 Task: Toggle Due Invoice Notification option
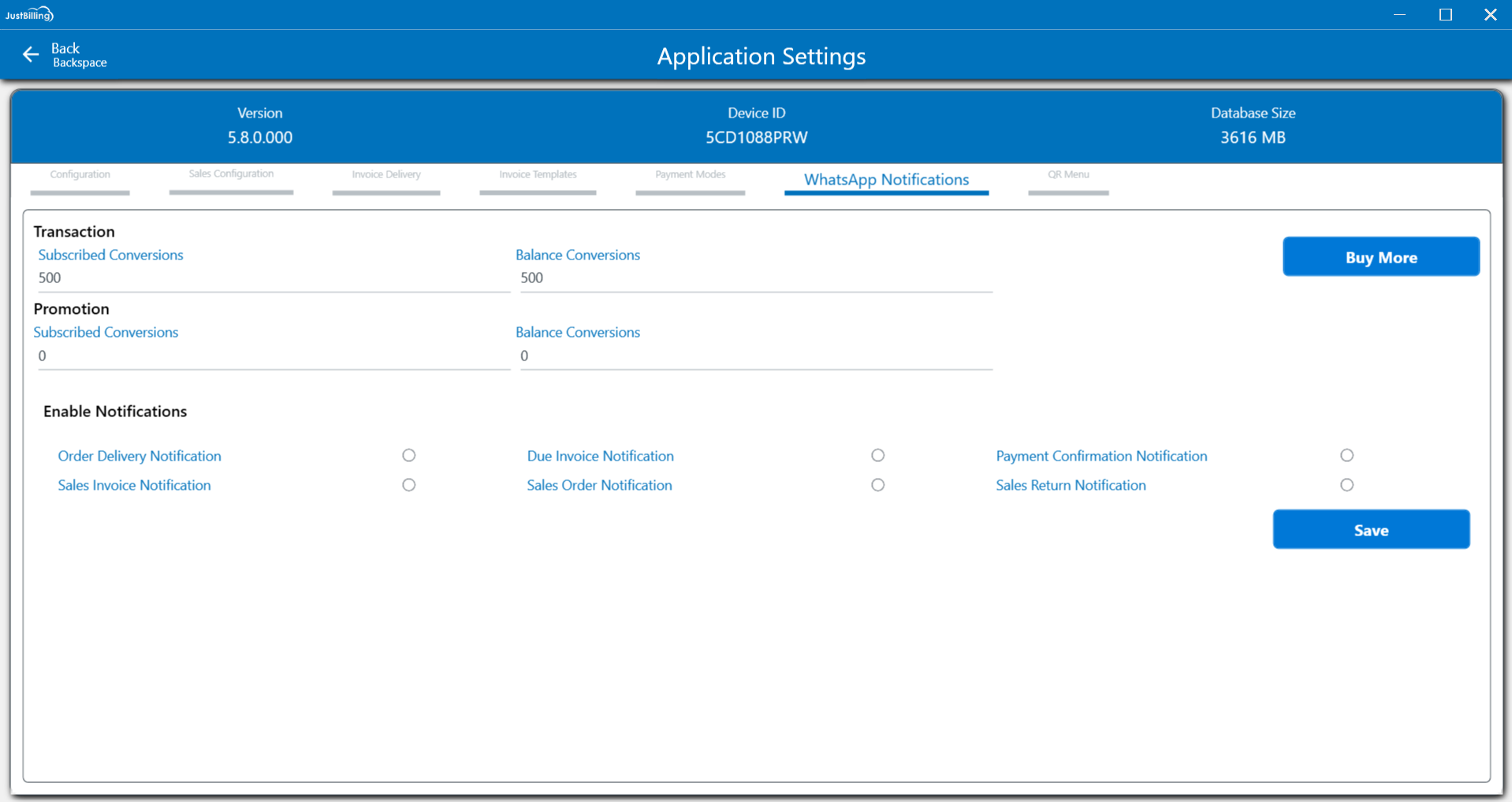coord(877,455)
